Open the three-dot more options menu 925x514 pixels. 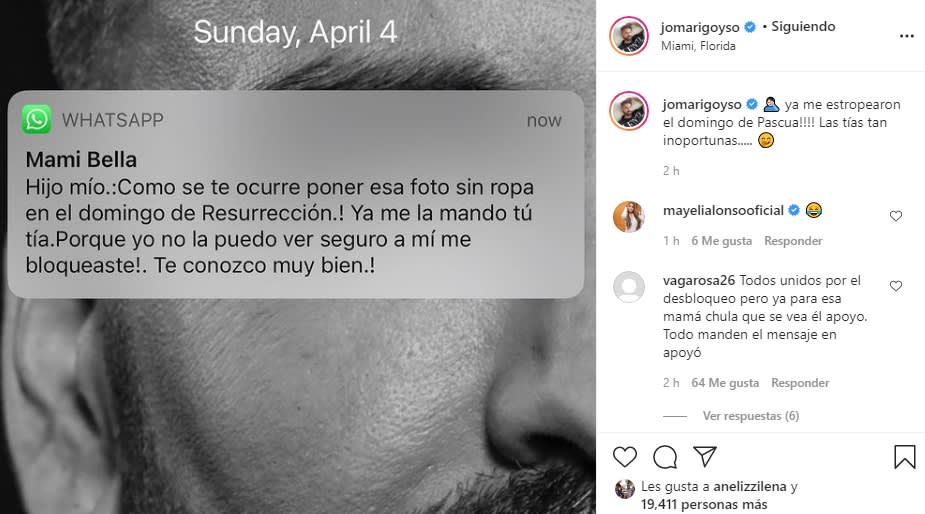click(906, 36)
